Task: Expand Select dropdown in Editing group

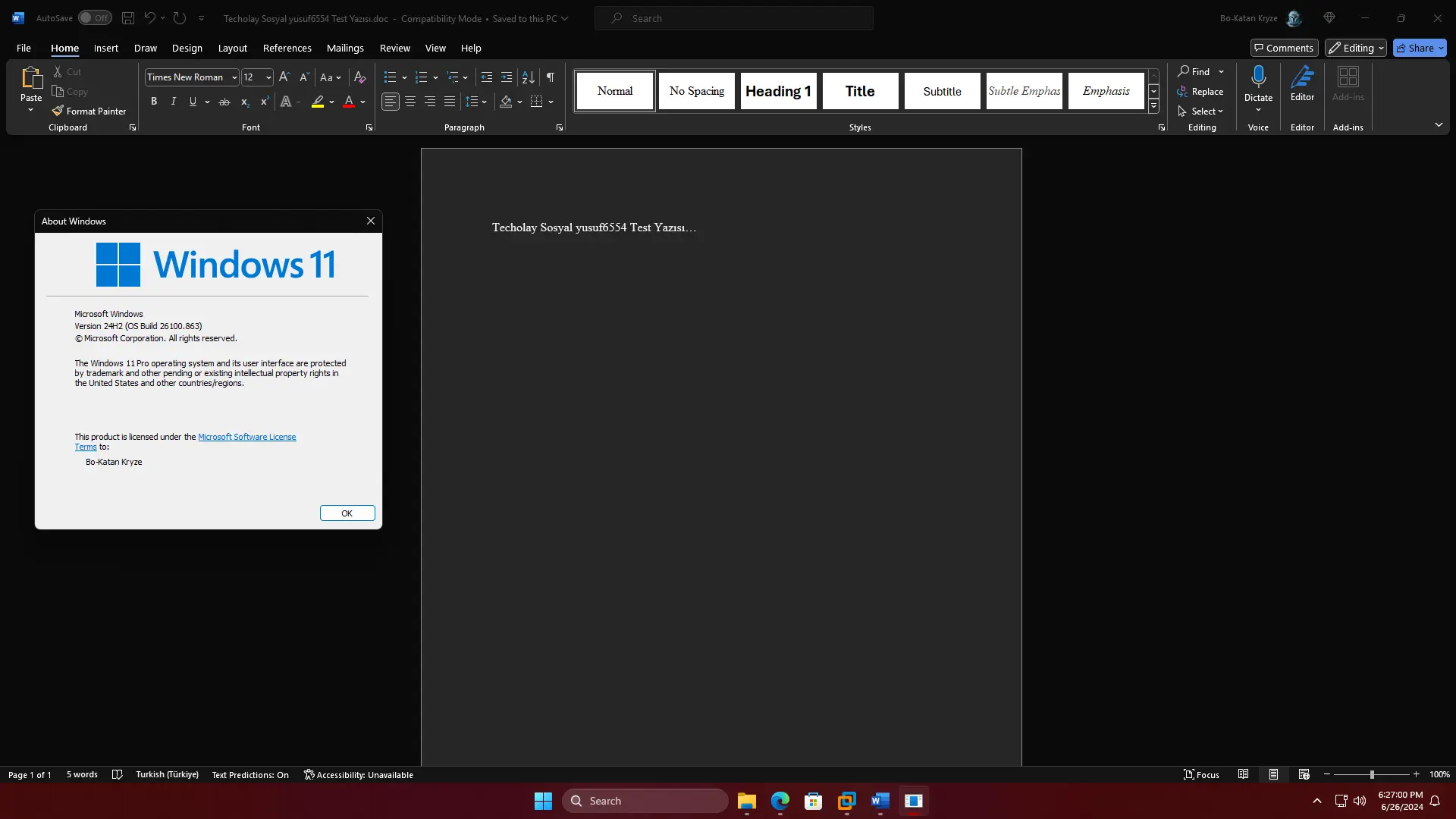Action: pos(1201,111)
